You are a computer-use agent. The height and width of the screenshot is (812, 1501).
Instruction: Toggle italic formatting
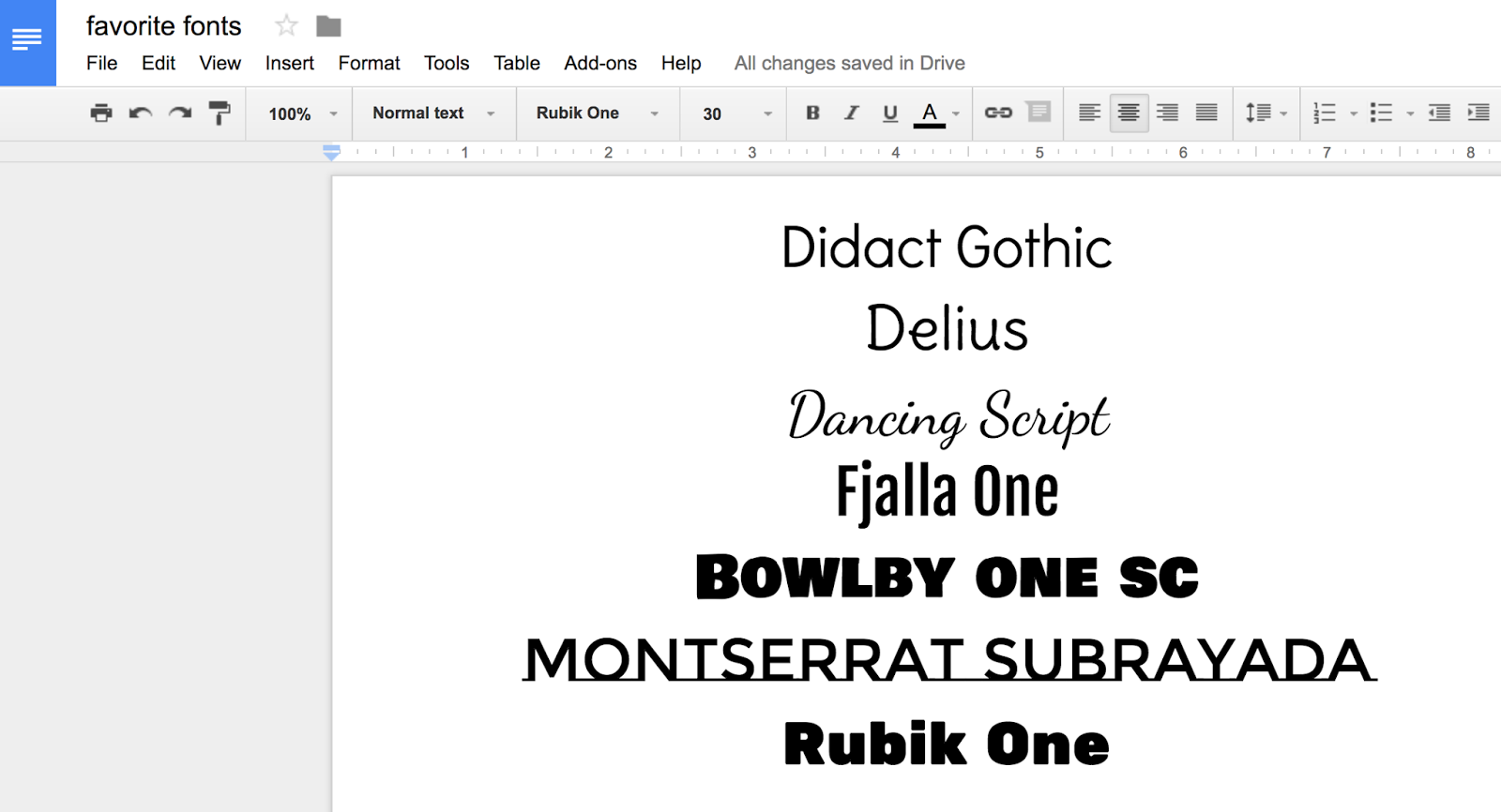852,113
